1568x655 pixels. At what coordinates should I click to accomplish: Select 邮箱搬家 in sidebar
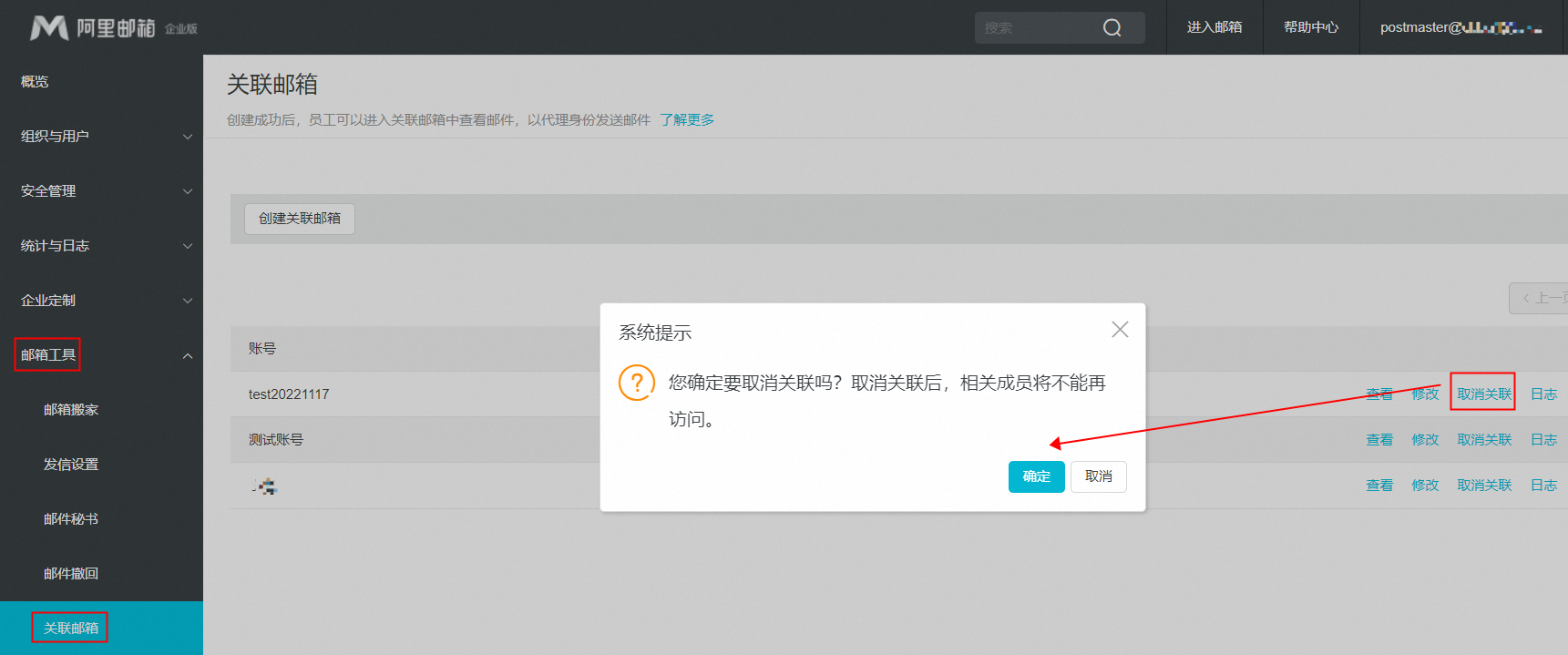point(71,410)
